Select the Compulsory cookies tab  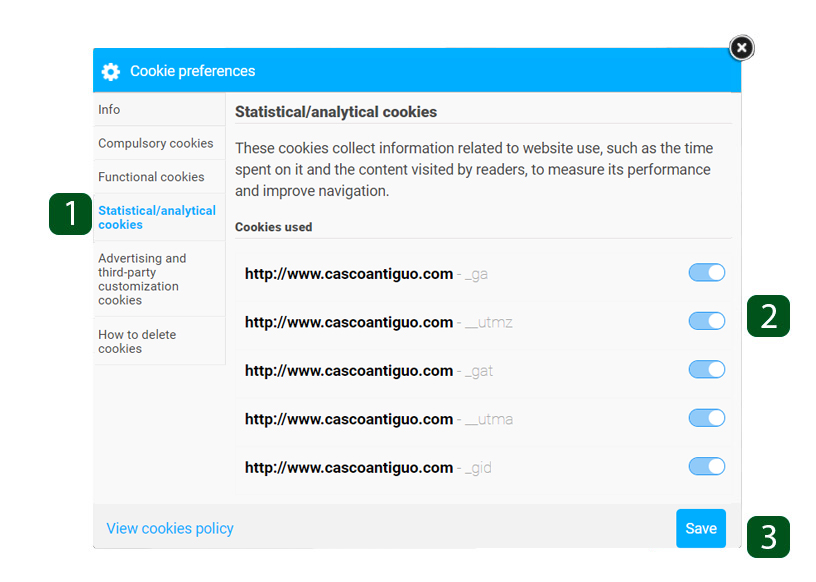point(159,143)
